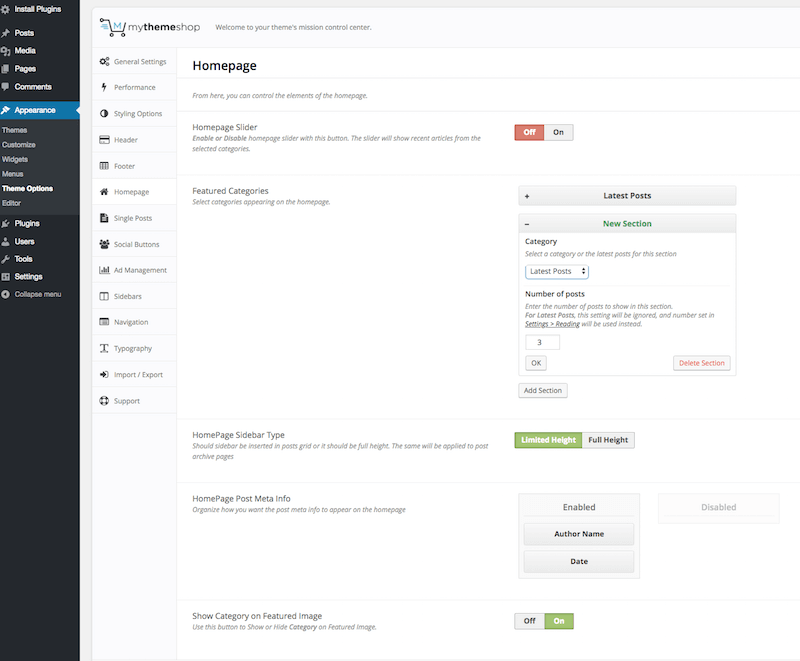Image resolution: width=800 pixels, height=661 pixels.
Task: Open Editor submenu item
Action: [11, 203]
